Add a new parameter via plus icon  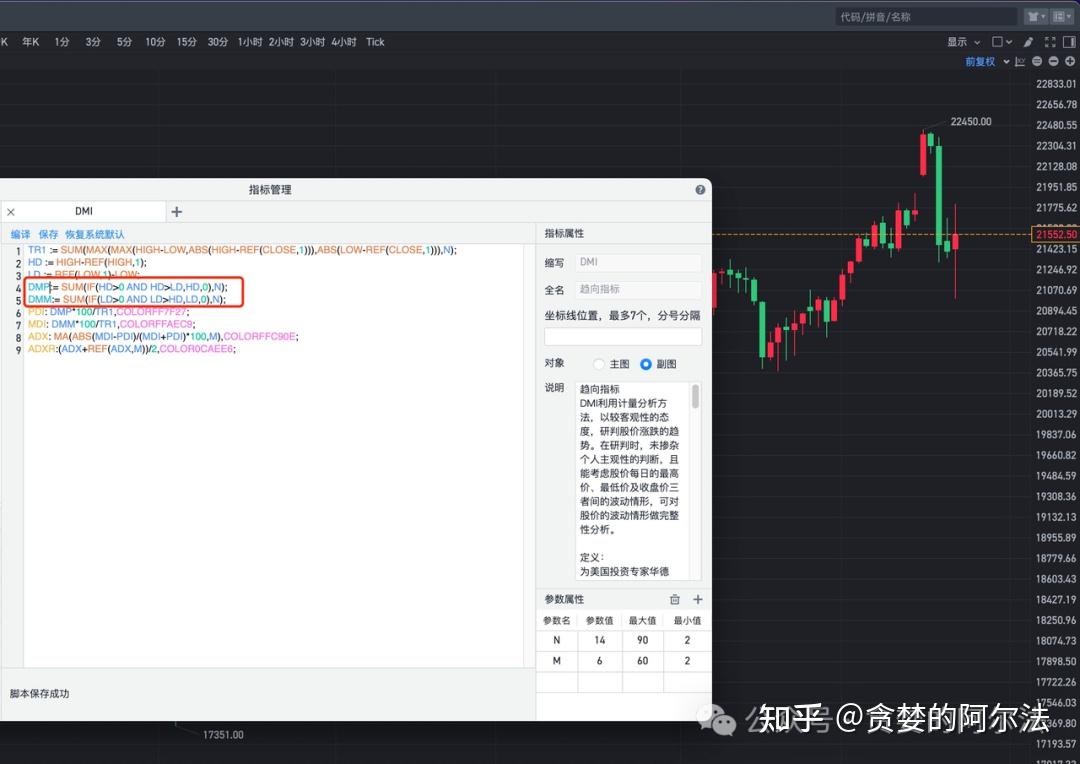click(697, 599)
